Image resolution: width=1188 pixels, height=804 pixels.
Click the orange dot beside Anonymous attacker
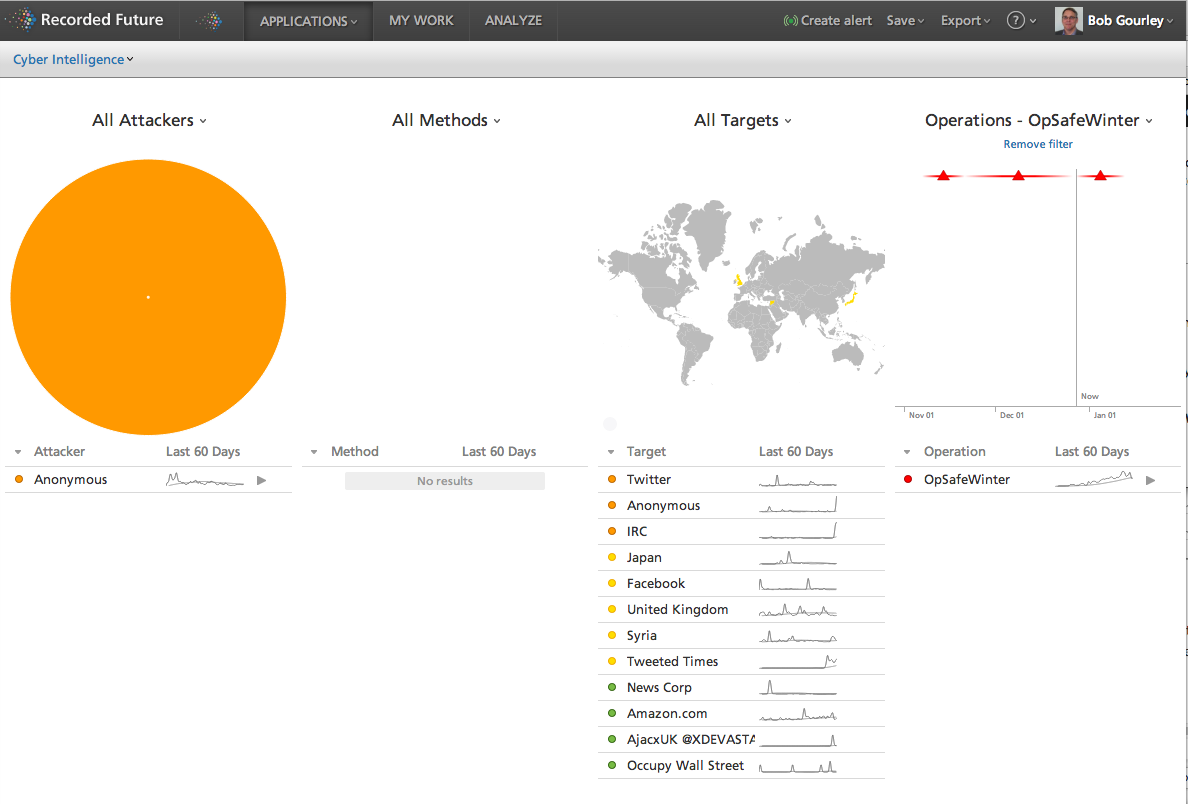click(x=19, y=480)
